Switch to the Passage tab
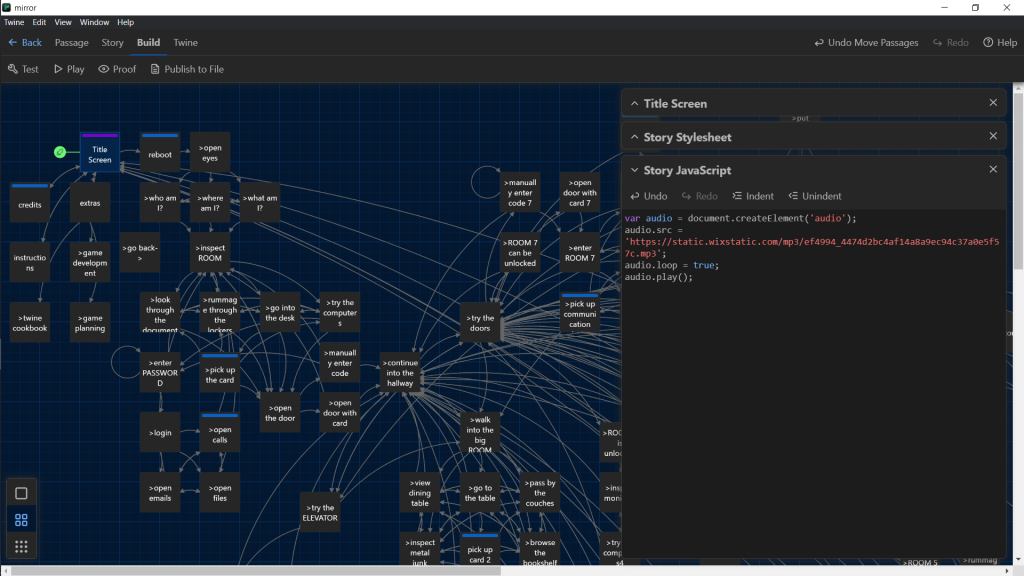 [x=71, y=43]
